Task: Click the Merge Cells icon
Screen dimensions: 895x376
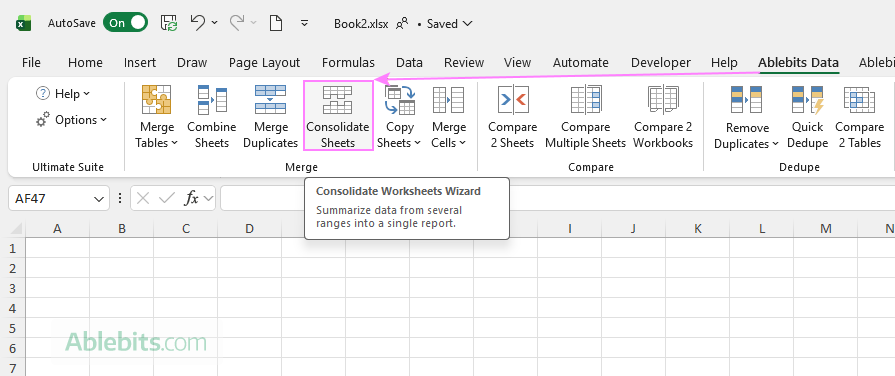Action: tap(449, 99)
